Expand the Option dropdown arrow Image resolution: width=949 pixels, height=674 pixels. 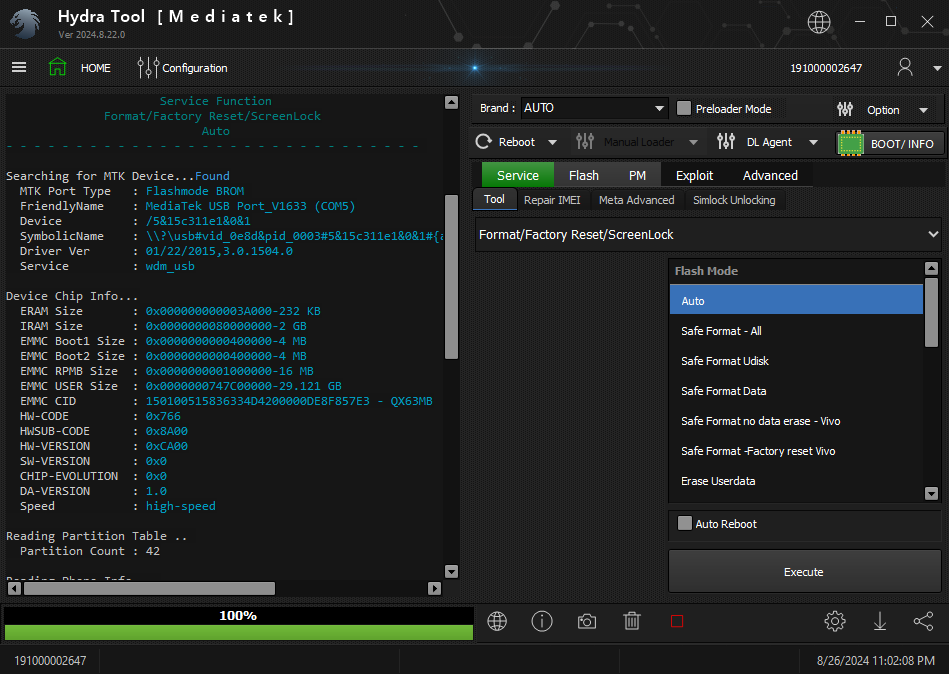click(x=924, y=110)
